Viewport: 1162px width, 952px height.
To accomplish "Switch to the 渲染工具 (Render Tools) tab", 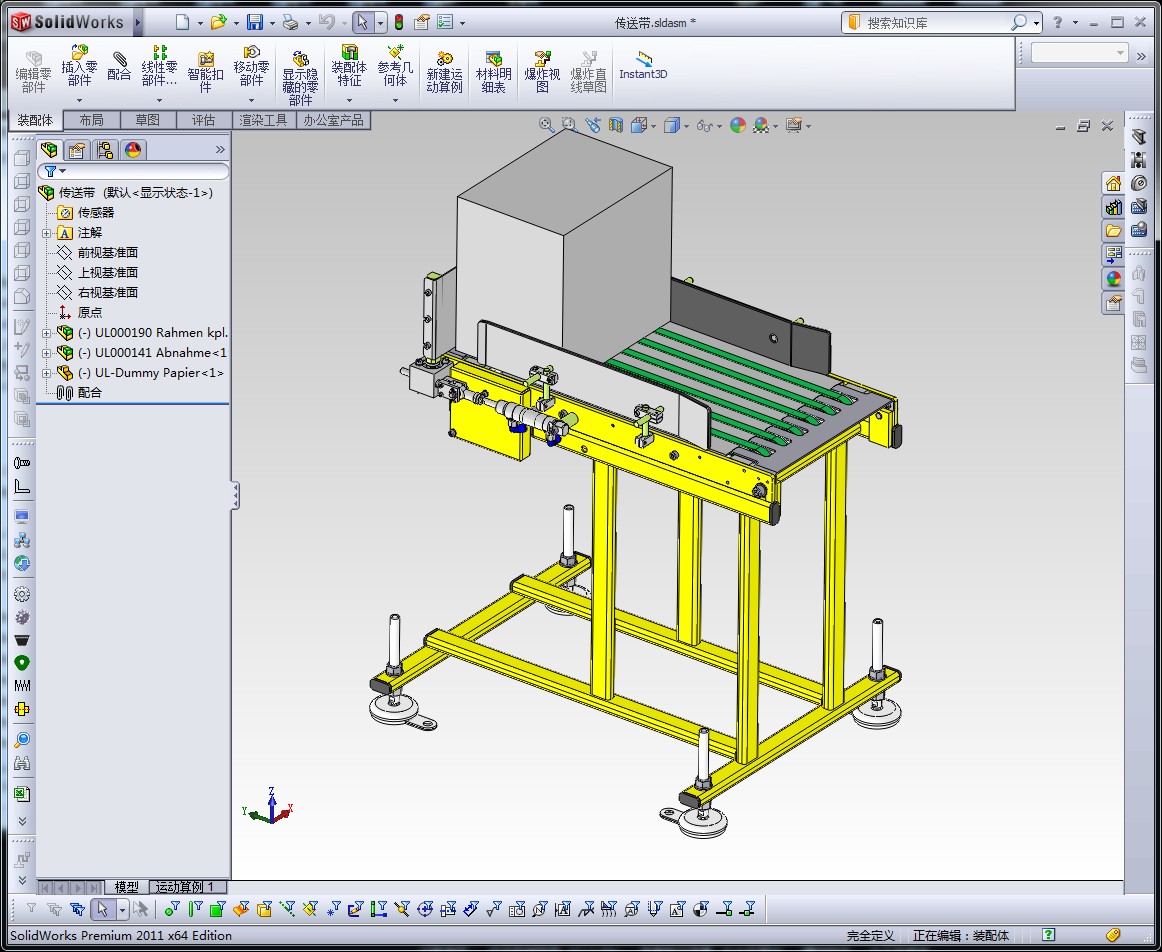I will pyautogui.click(x=263, y=120).
